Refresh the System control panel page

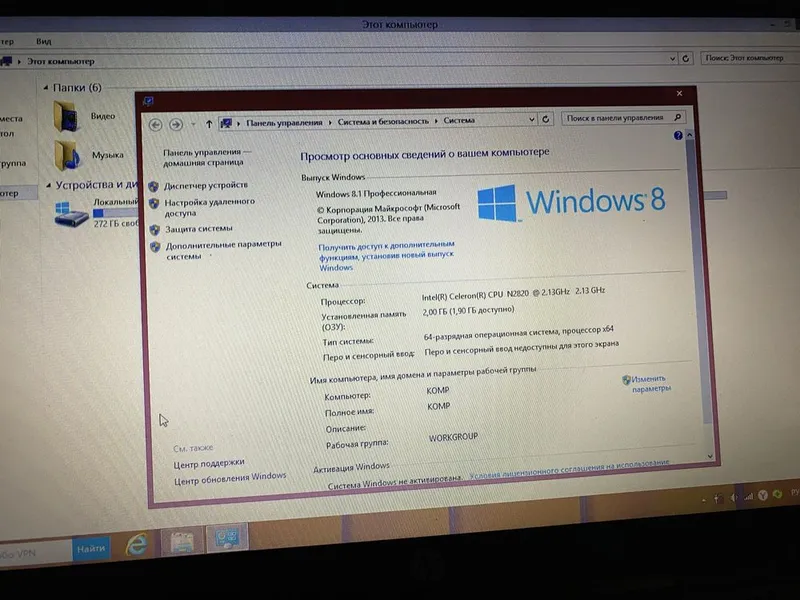pyautogui.click(x=545, y=119)
